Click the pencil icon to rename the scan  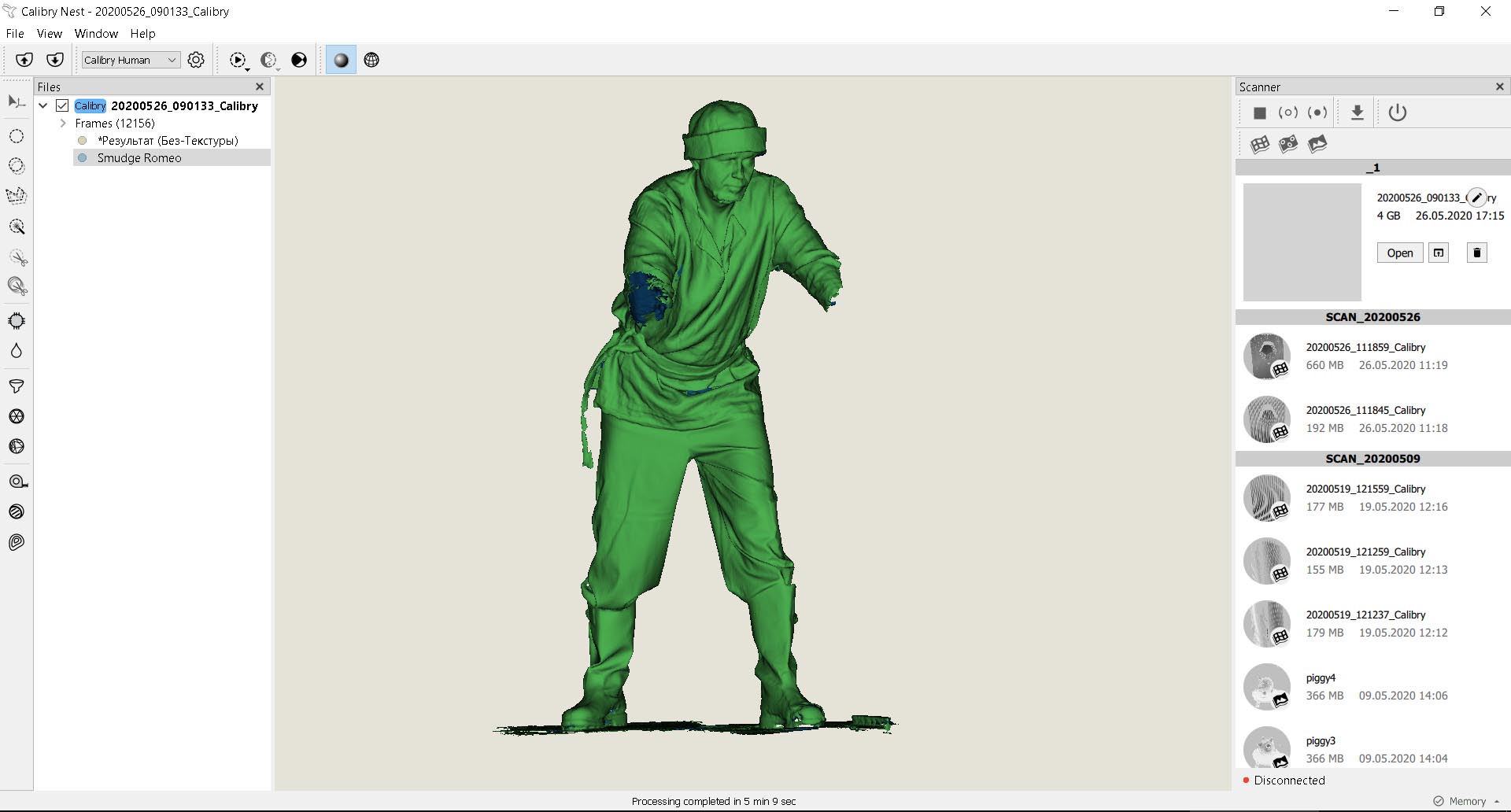coord(1476,197)
